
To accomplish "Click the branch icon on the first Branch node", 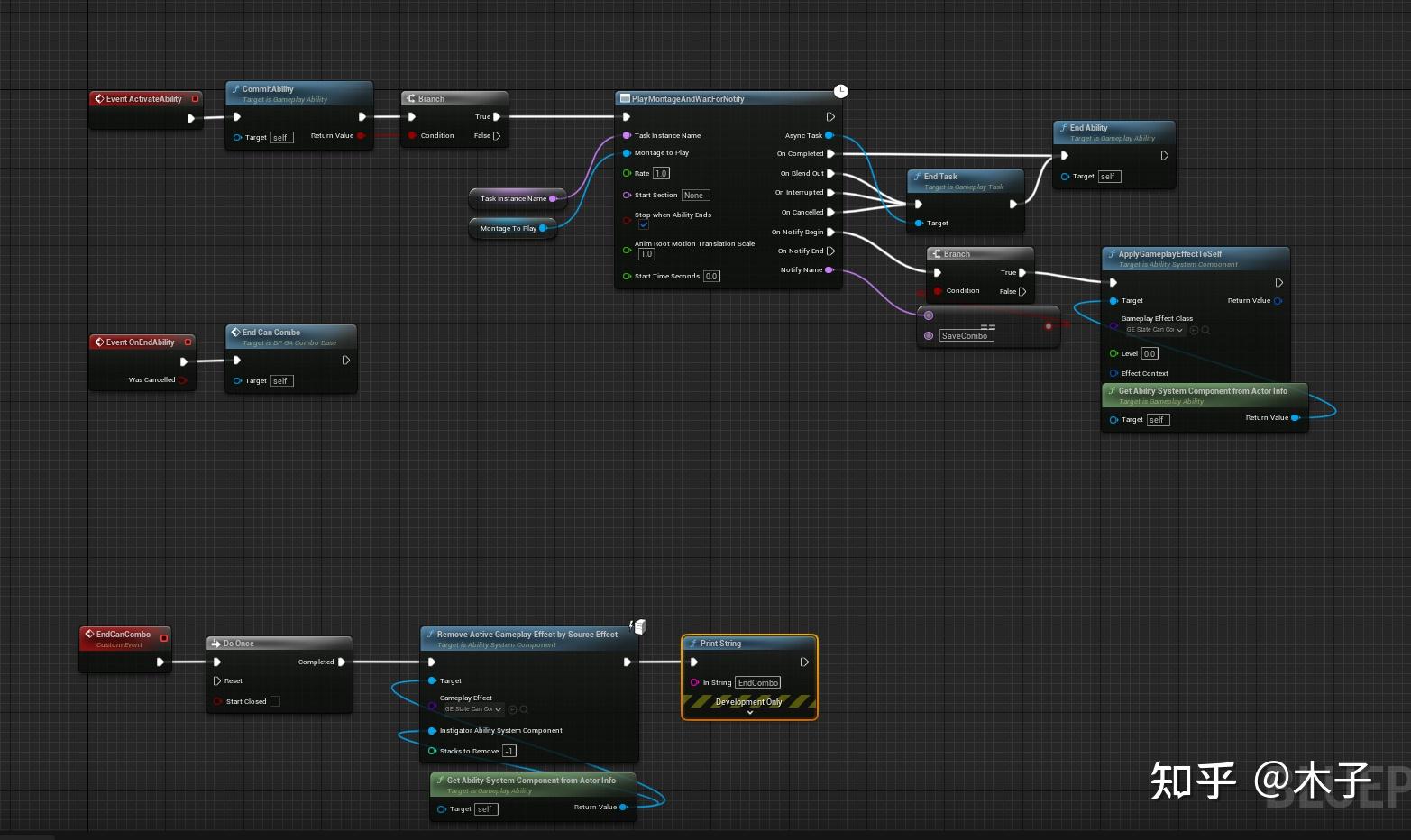I will 411,98.
